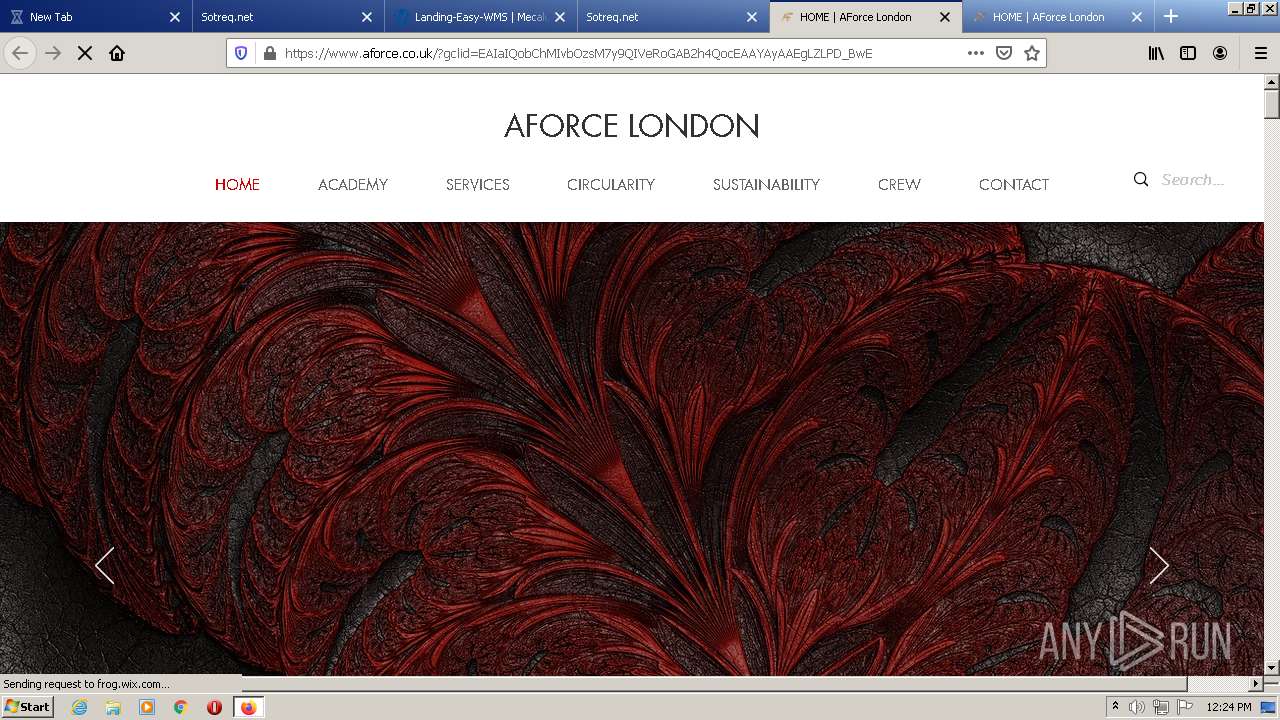Click the vertical scrollbar thumb
This screenshot has width=1280, height=720.
(x=1272, y=104)
